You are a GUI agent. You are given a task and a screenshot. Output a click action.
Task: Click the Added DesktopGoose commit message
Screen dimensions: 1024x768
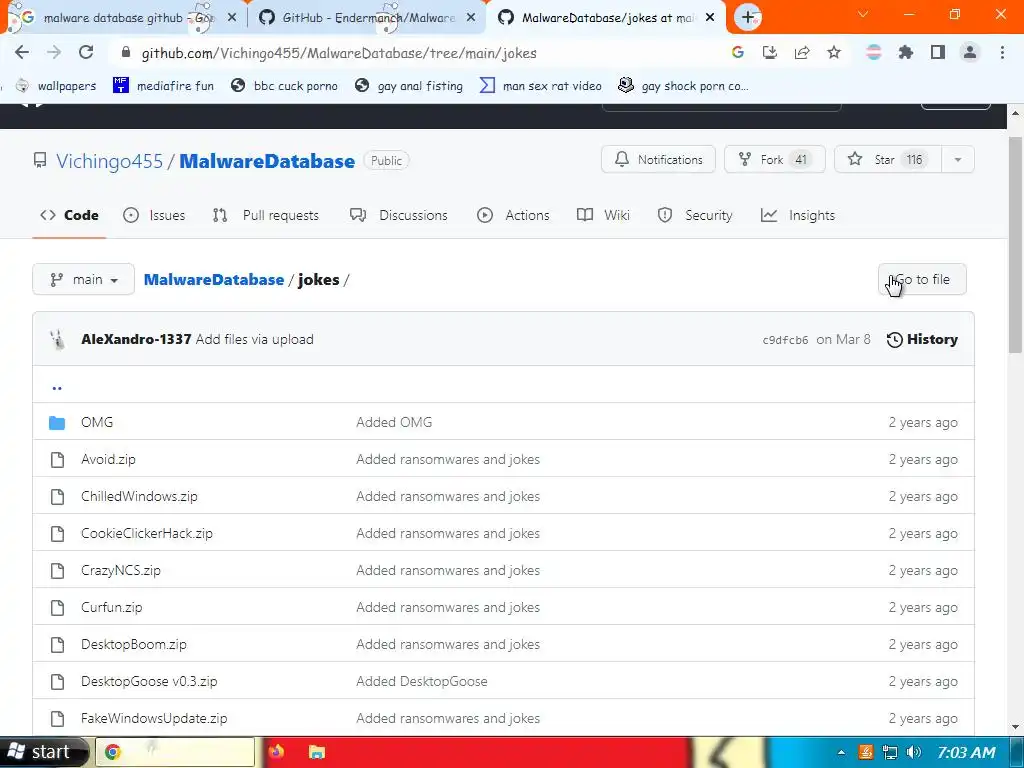tap(422, 682)
